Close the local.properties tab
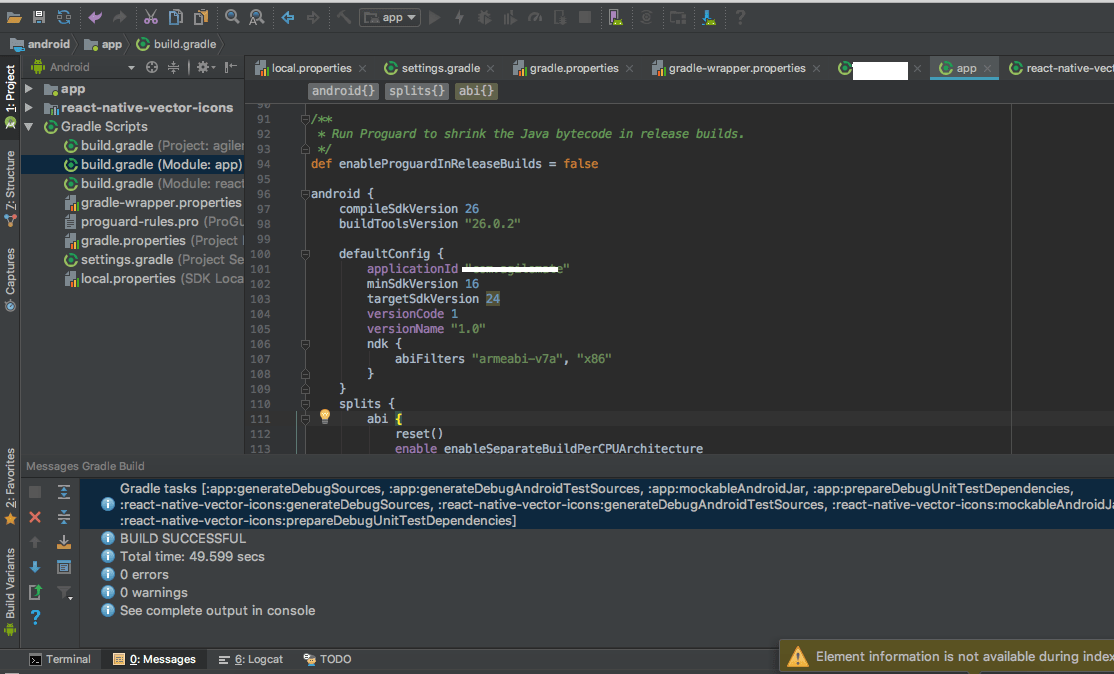Screen dimensions: 1114x674 tap(362, 69)
